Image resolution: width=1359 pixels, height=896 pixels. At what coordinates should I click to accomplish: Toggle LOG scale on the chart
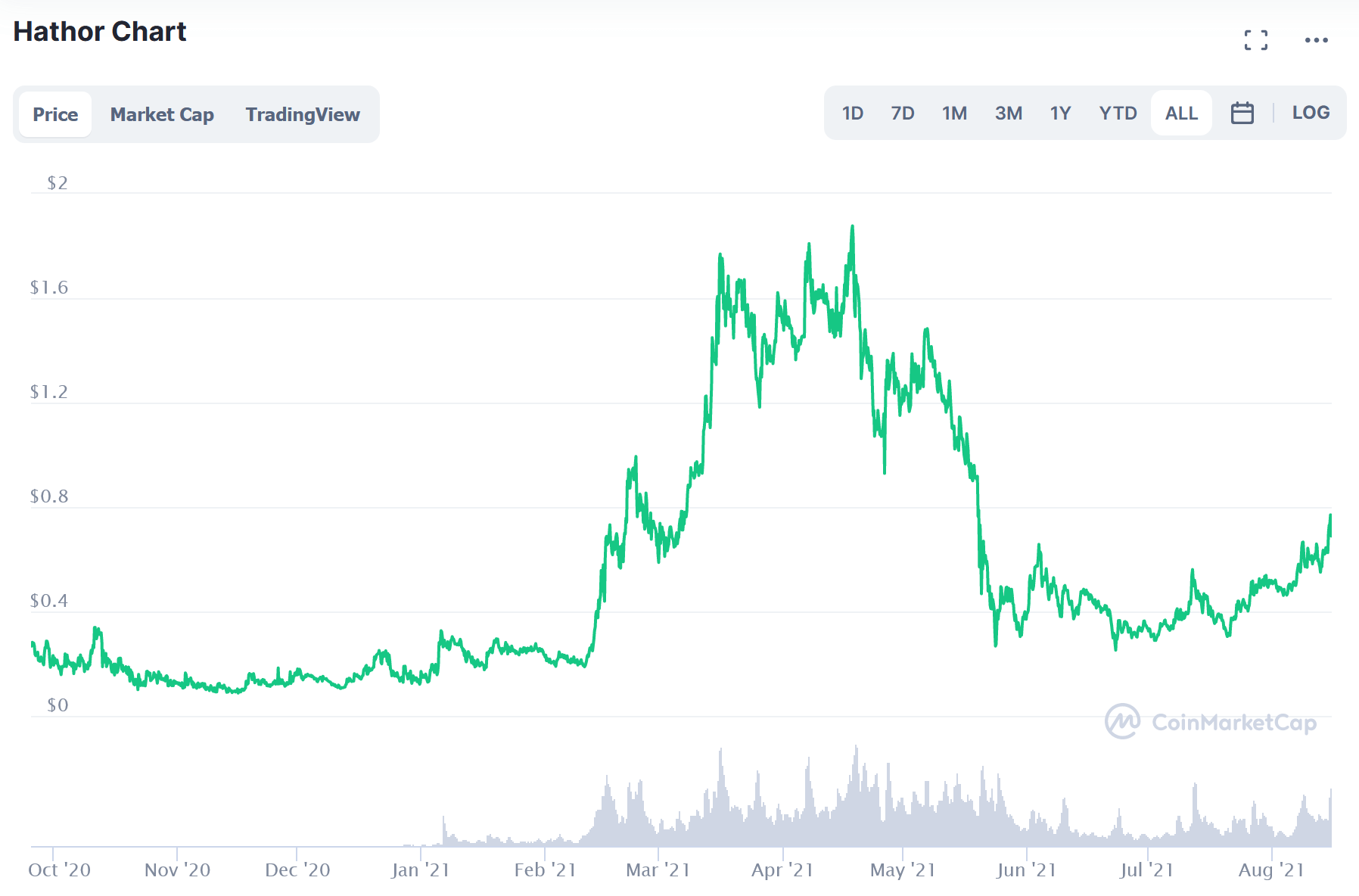point(1311,113)
